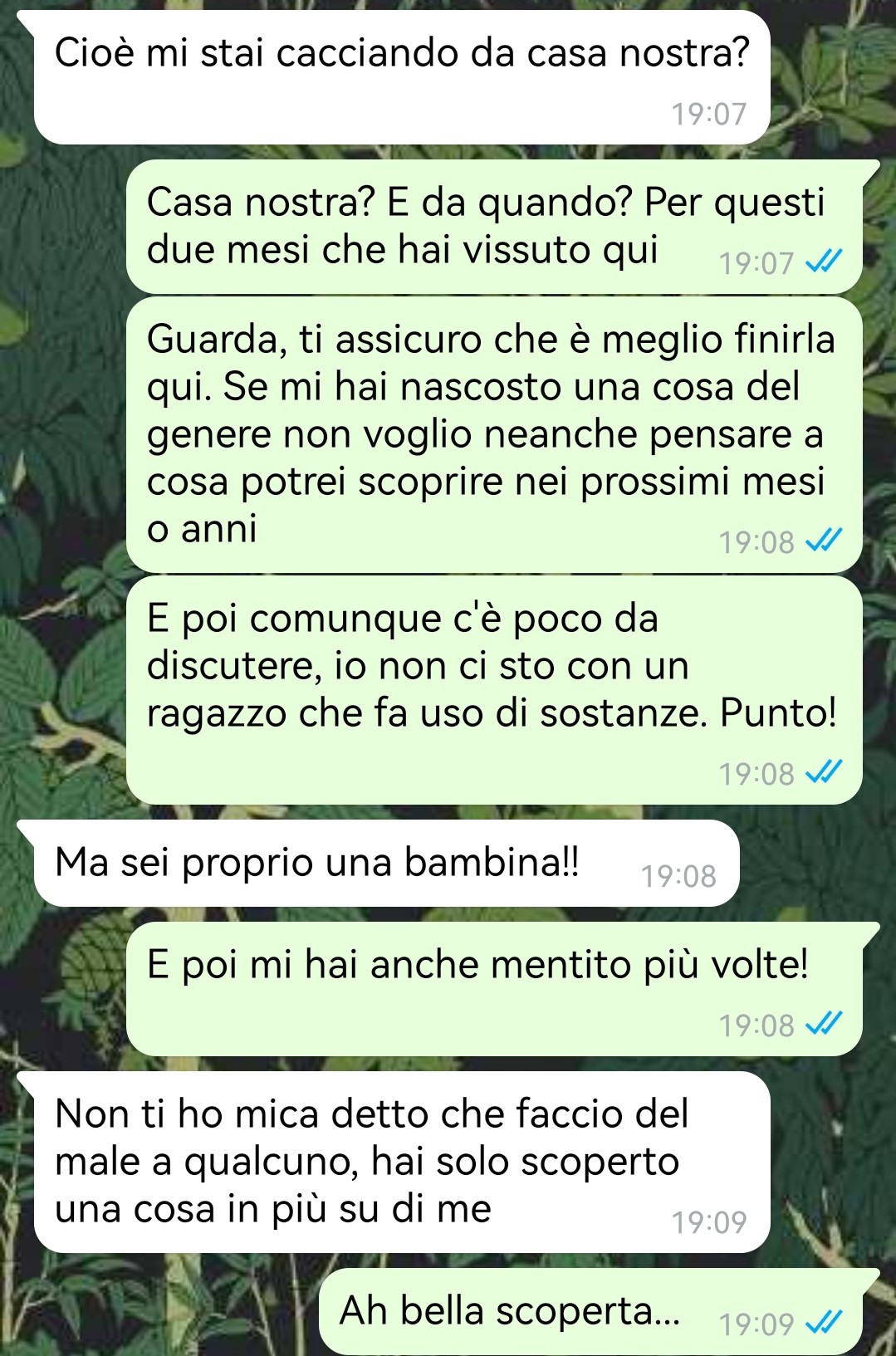Tap the text 'cosa potrei scoprire nei prossimi mesi'
Screen dimensions: 896x1356
pos(486,482)
